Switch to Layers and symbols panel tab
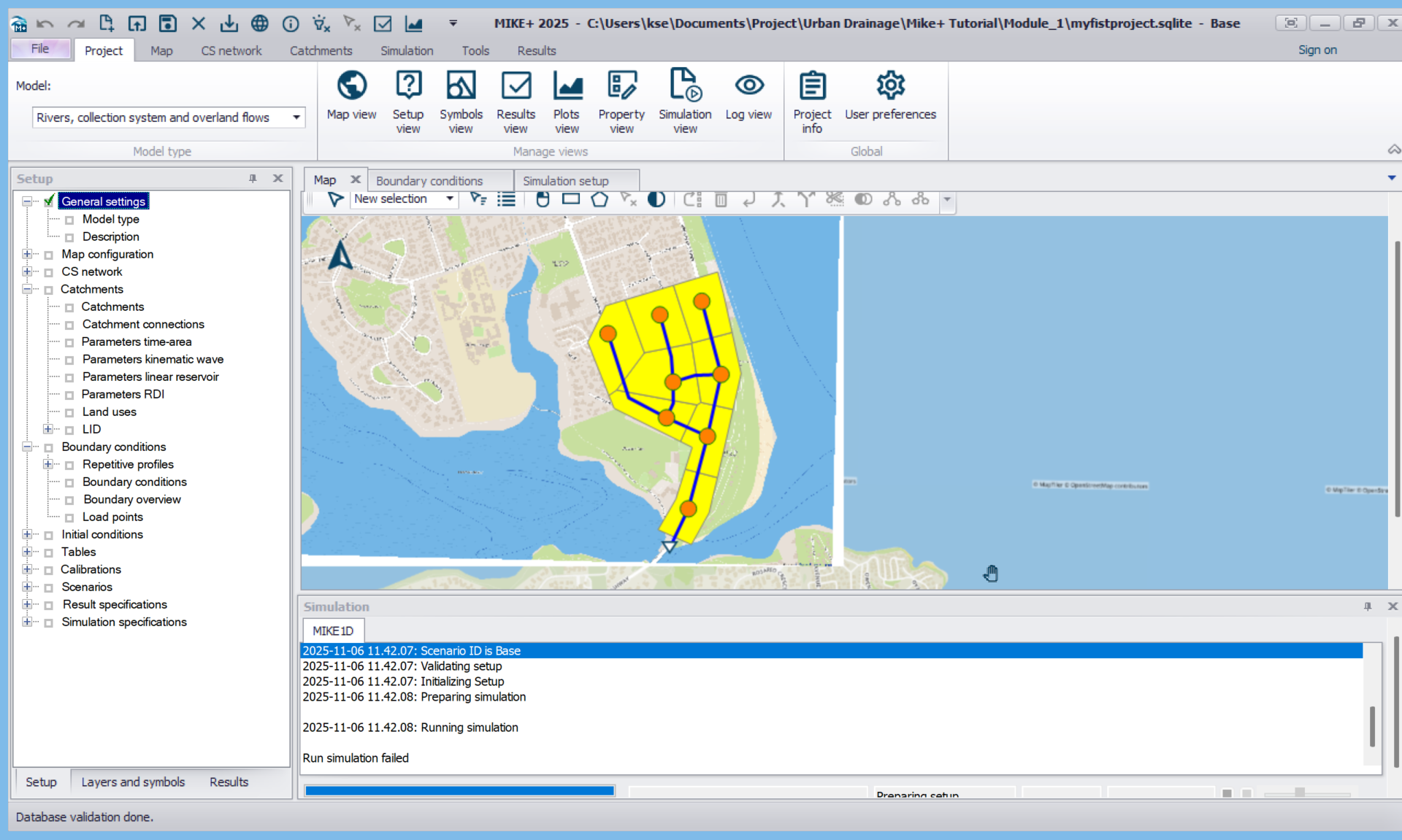Viewport: 1402px width, 840px height. (x=133, y=782)
